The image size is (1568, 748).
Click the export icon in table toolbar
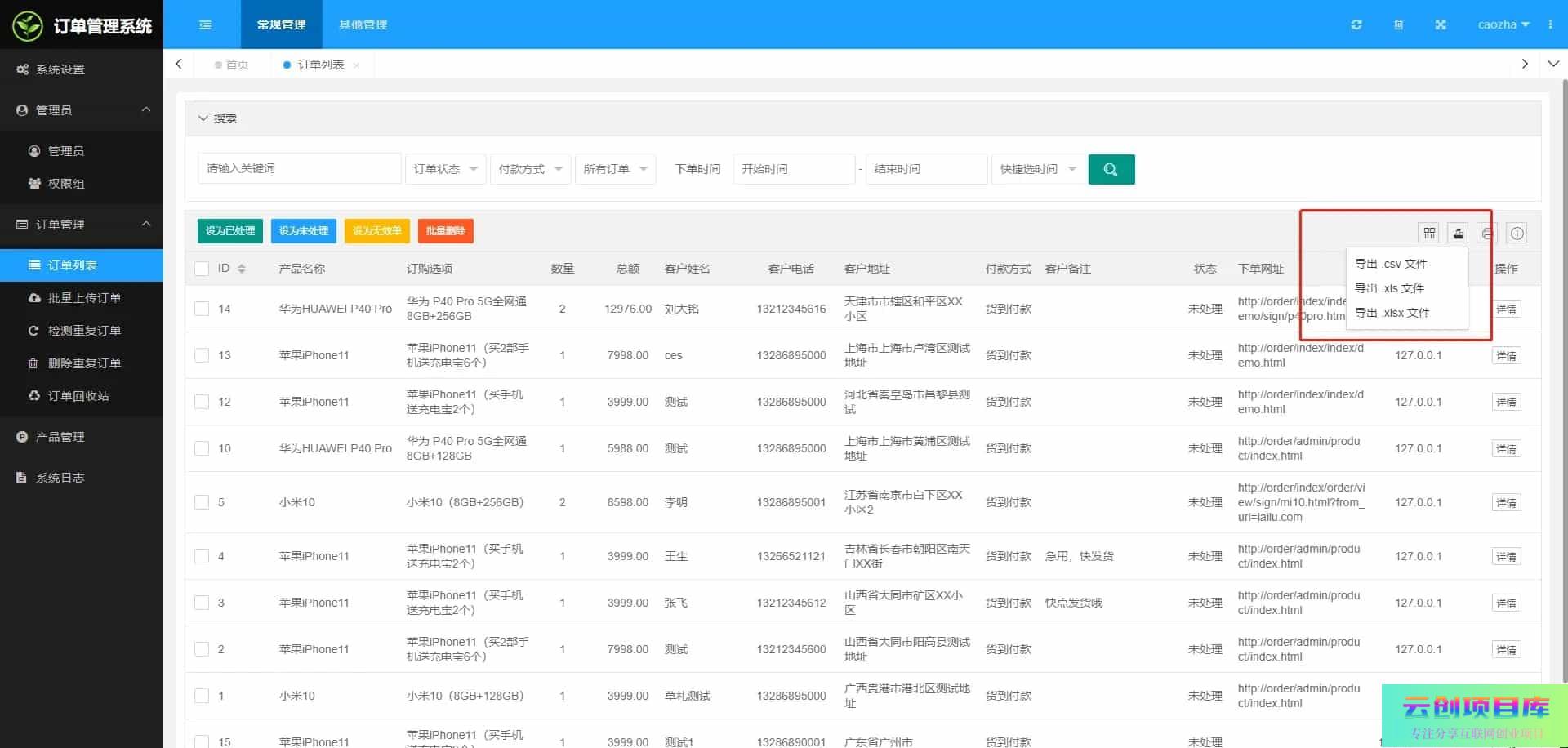tap(1458, 234)
